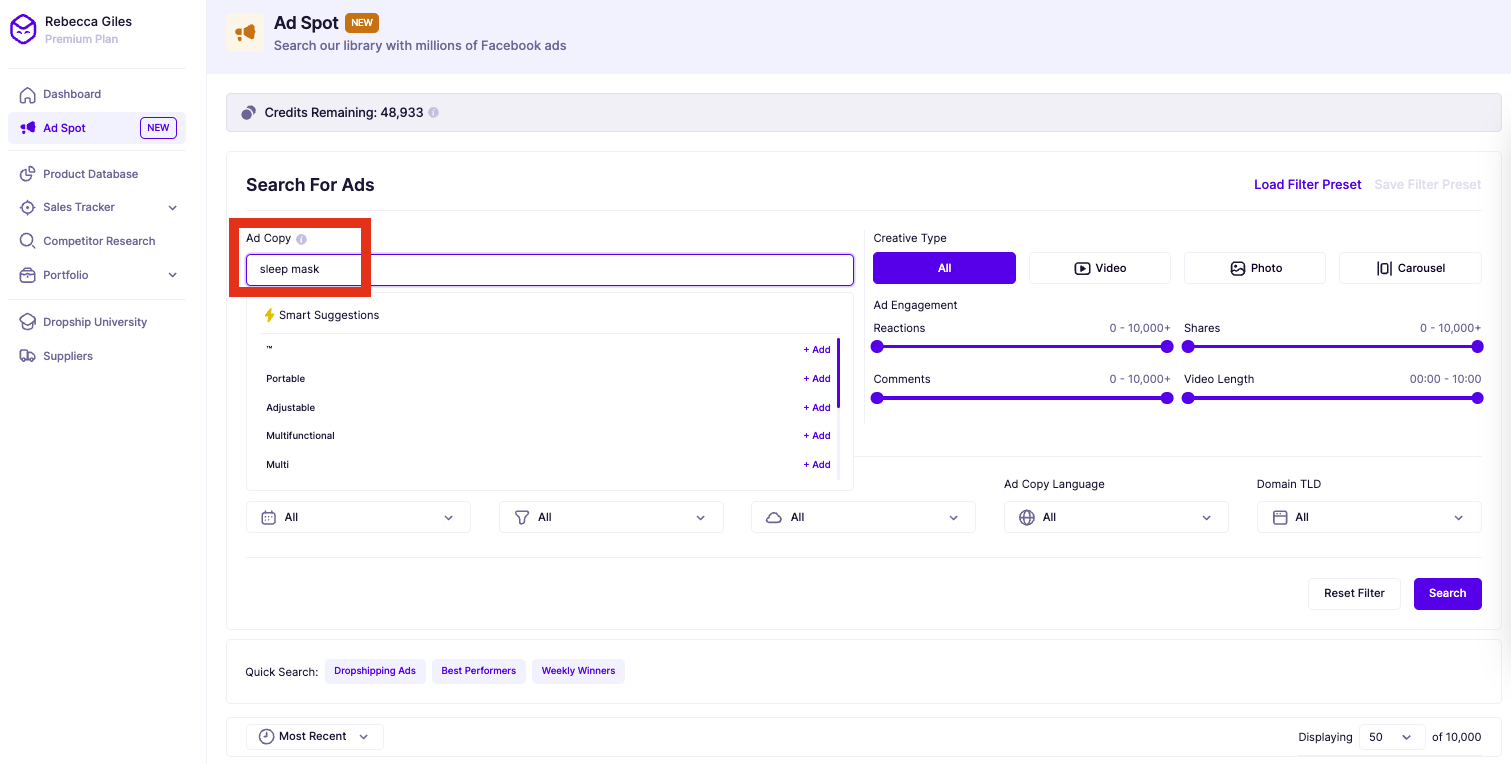Click the Search button
Screen dimensions: 1511x764
(x=1447, y=593)
